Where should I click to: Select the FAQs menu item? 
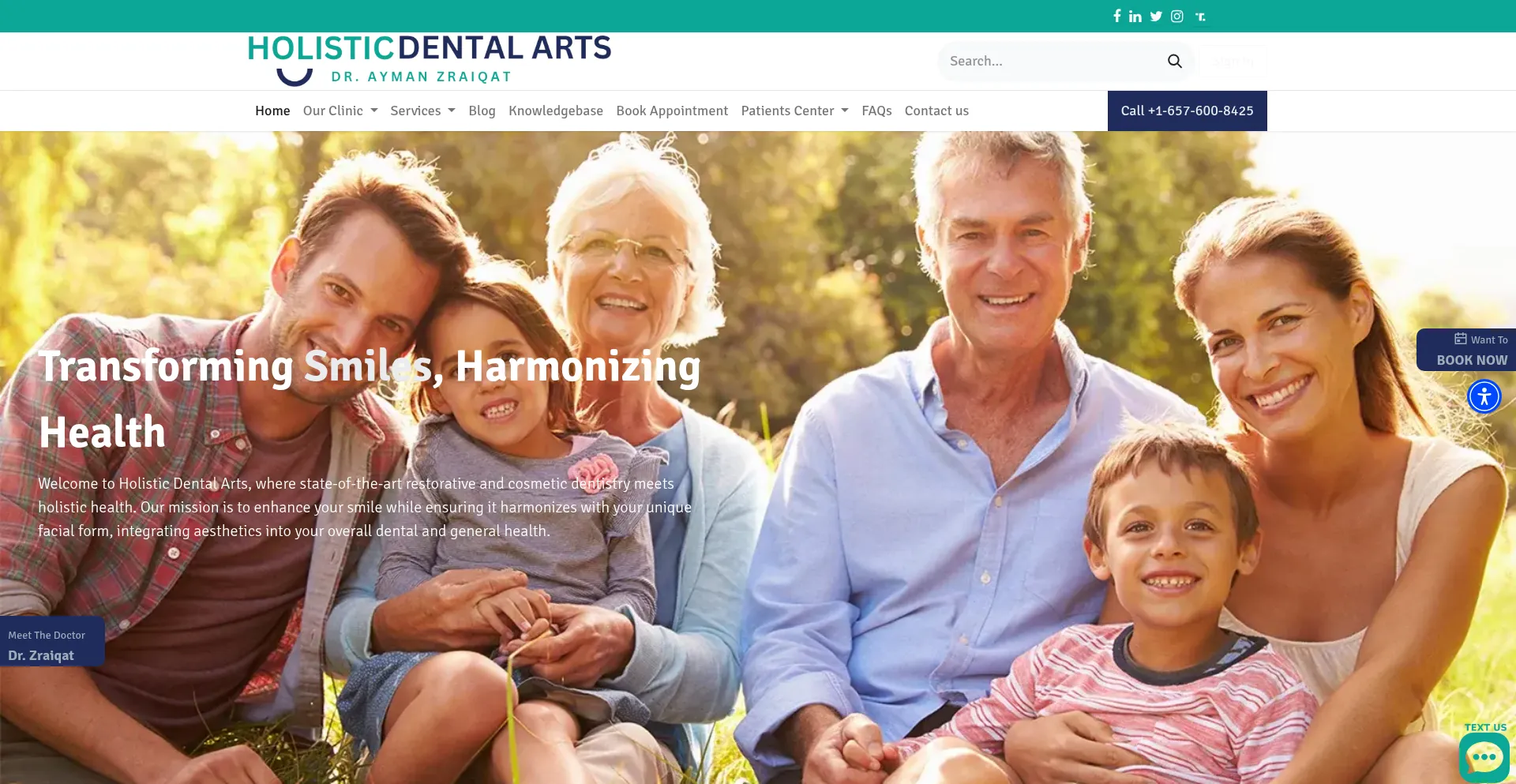click(876, 111)
